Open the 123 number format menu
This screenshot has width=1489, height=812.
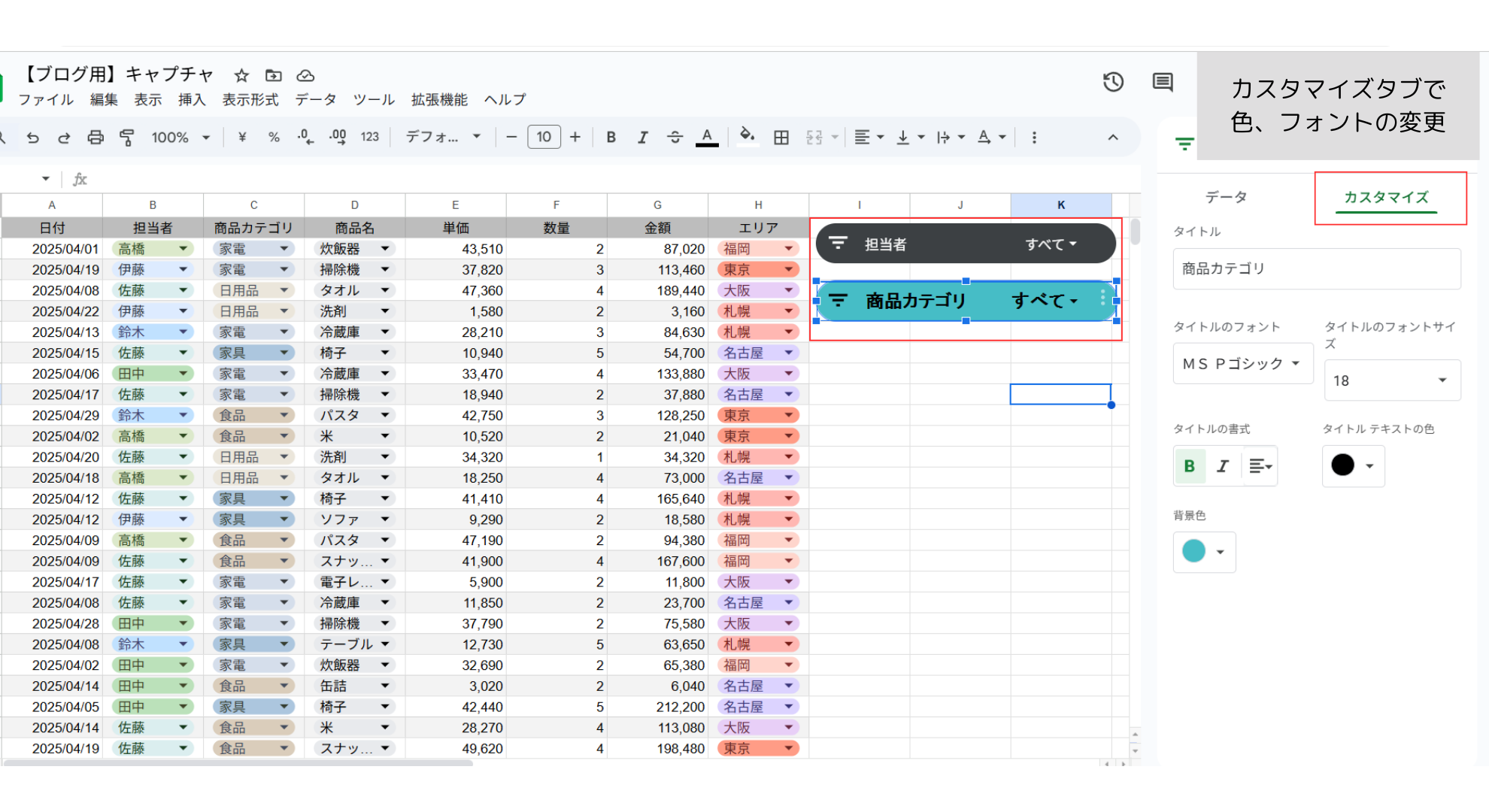tap(370, 138)
